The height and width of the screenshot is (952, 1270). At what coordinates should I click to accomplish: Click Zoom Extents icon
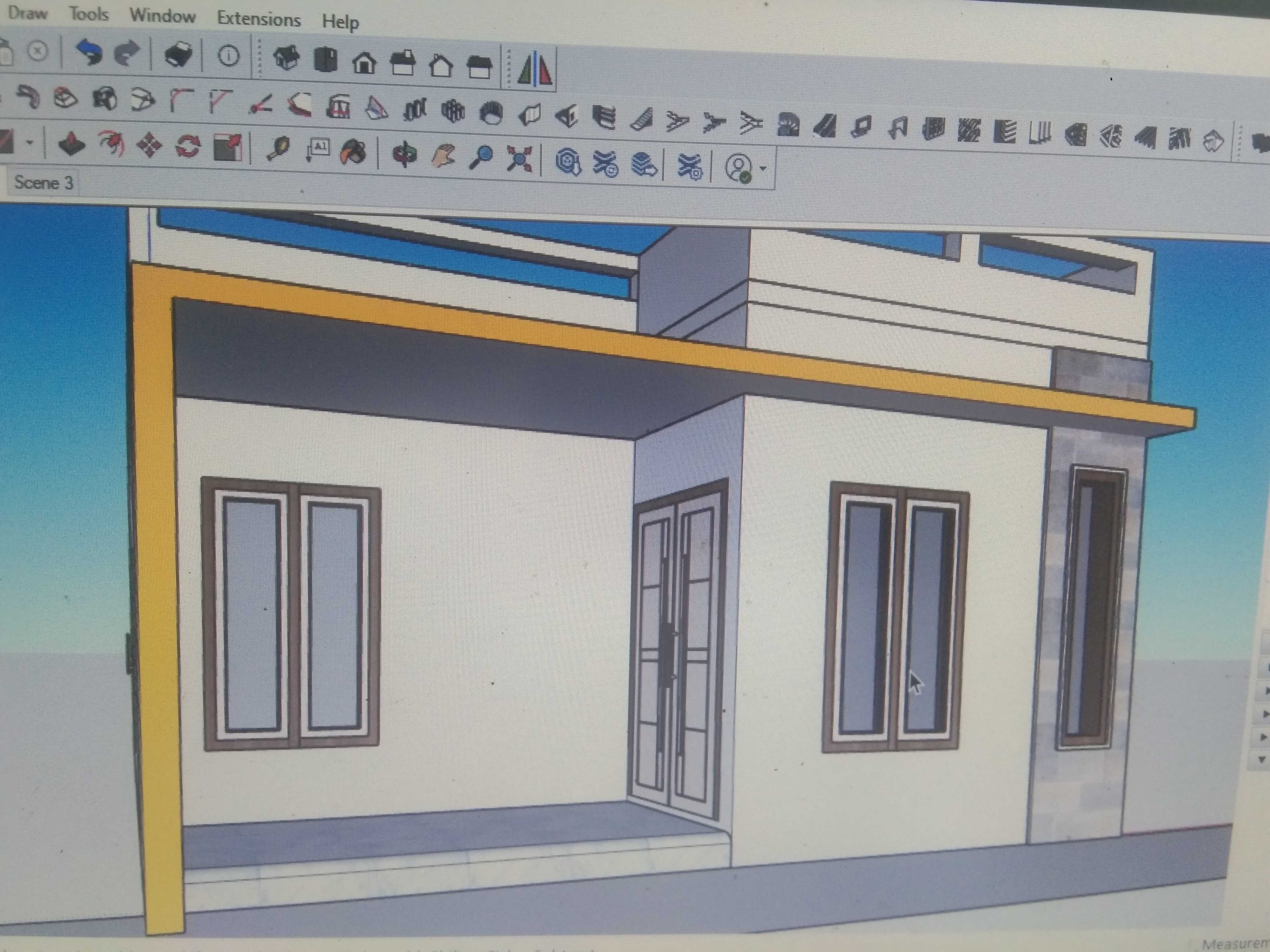(520, 159)
